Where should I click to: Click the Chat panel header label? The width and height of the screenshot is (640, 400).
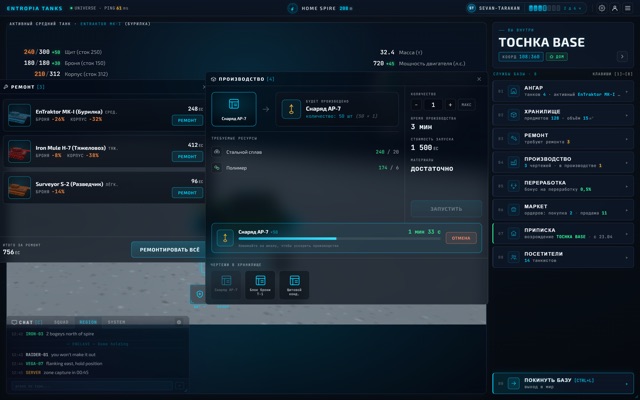point(27,322)
